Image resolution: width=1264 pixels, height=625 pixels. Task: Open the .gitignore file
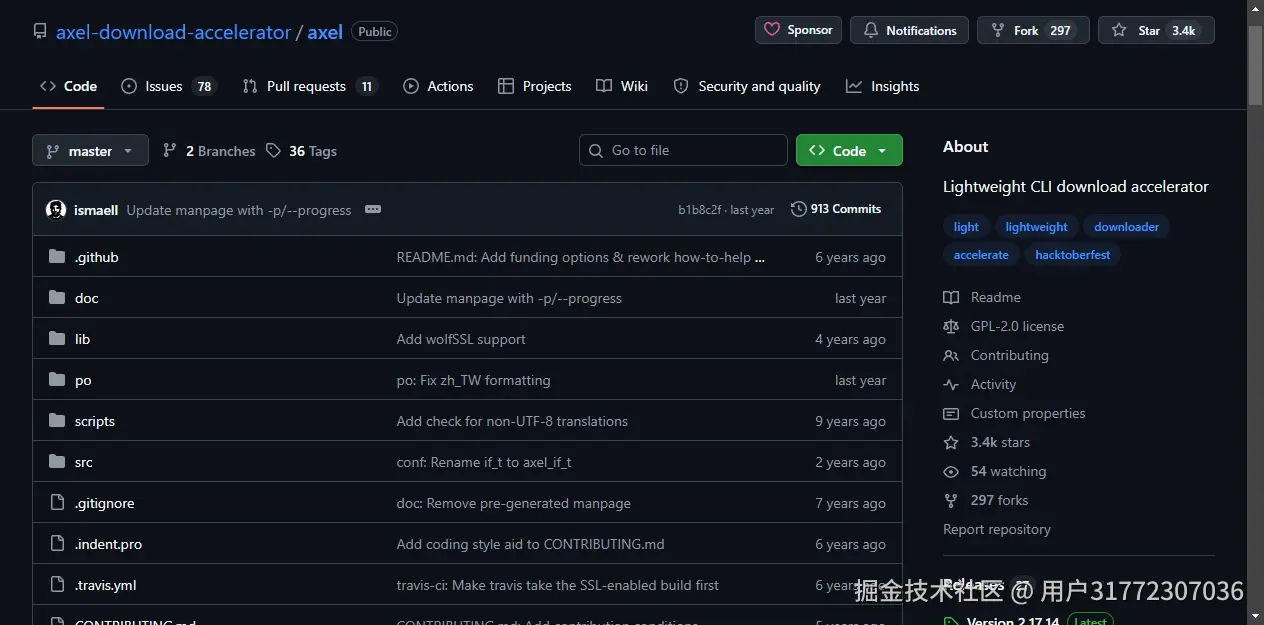pos(105,503)
